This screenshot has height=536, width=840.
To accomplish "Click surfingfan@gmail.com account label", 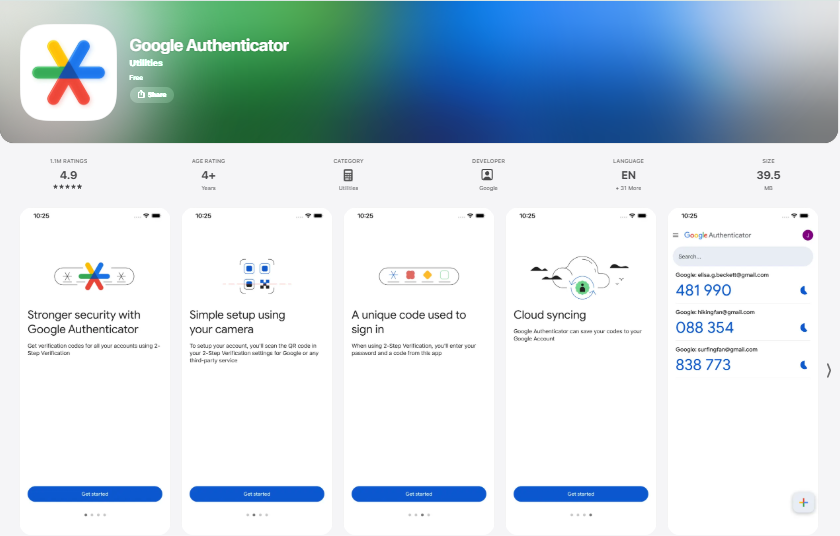I will [x=716, y=350].
